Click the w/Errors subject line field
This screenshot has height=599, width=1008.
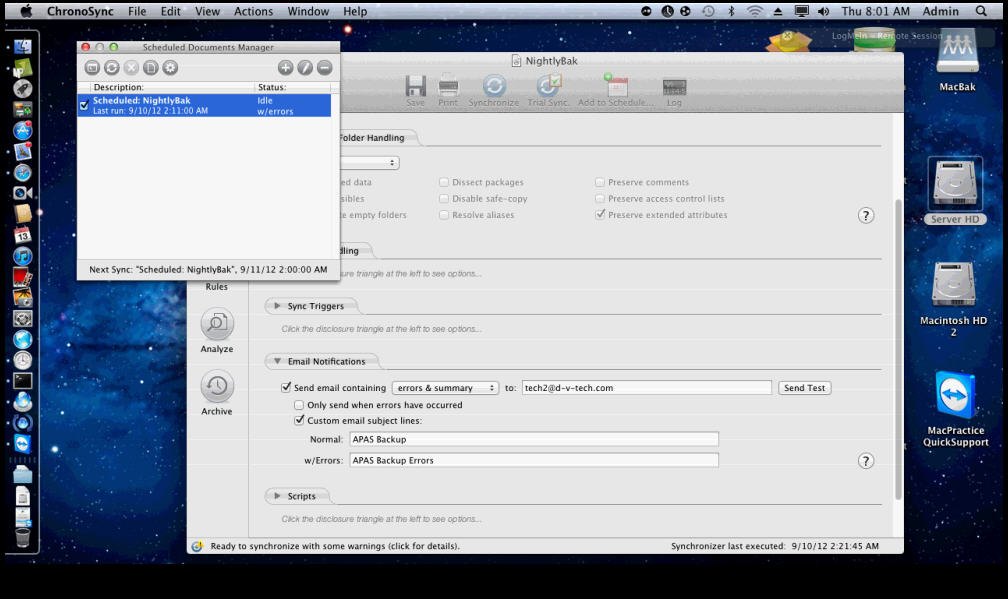(534, 460)
